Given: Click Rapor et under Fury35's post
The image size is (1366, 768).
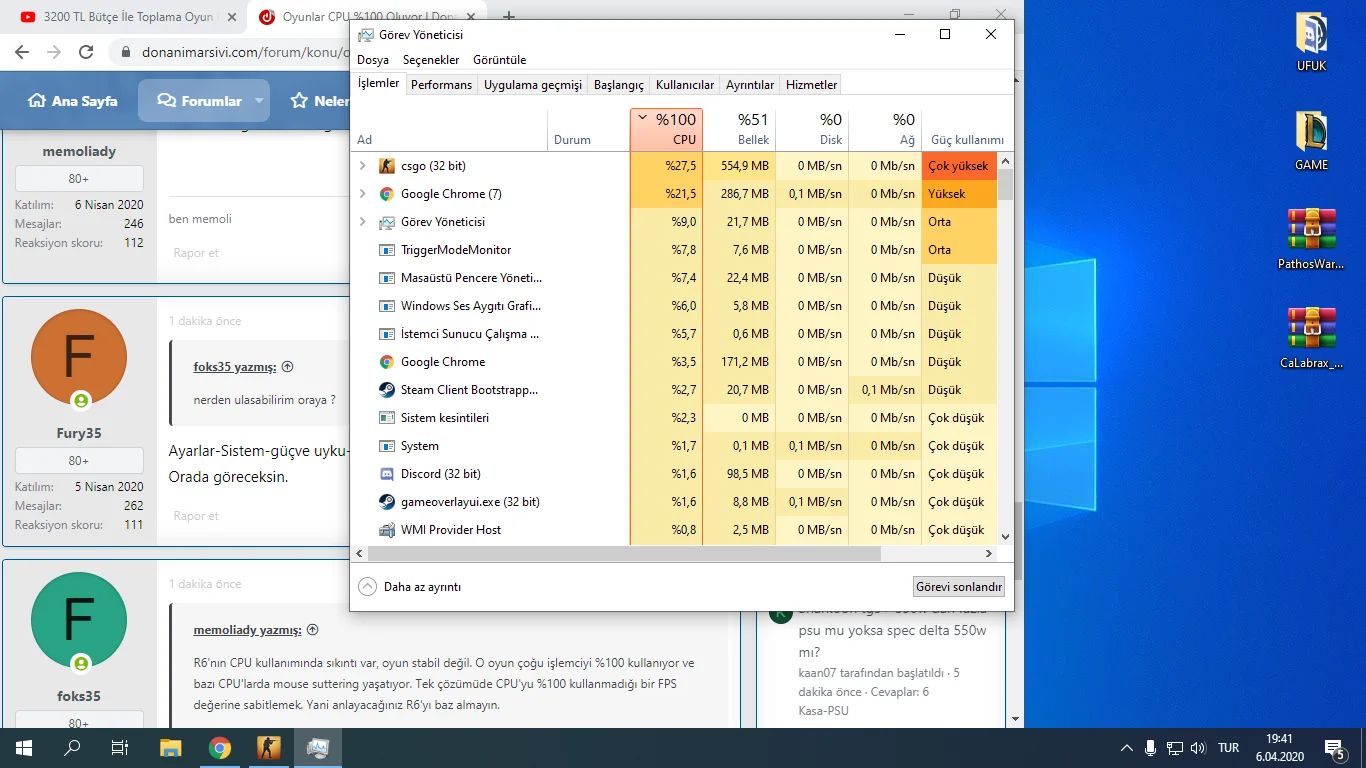Looking at the screenshot, I should click(196, 516).
